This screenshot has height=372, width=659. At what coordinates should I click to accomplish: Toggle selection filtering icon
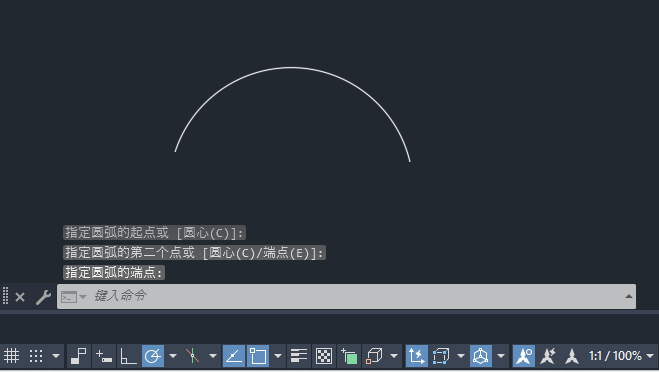(441, 356)
